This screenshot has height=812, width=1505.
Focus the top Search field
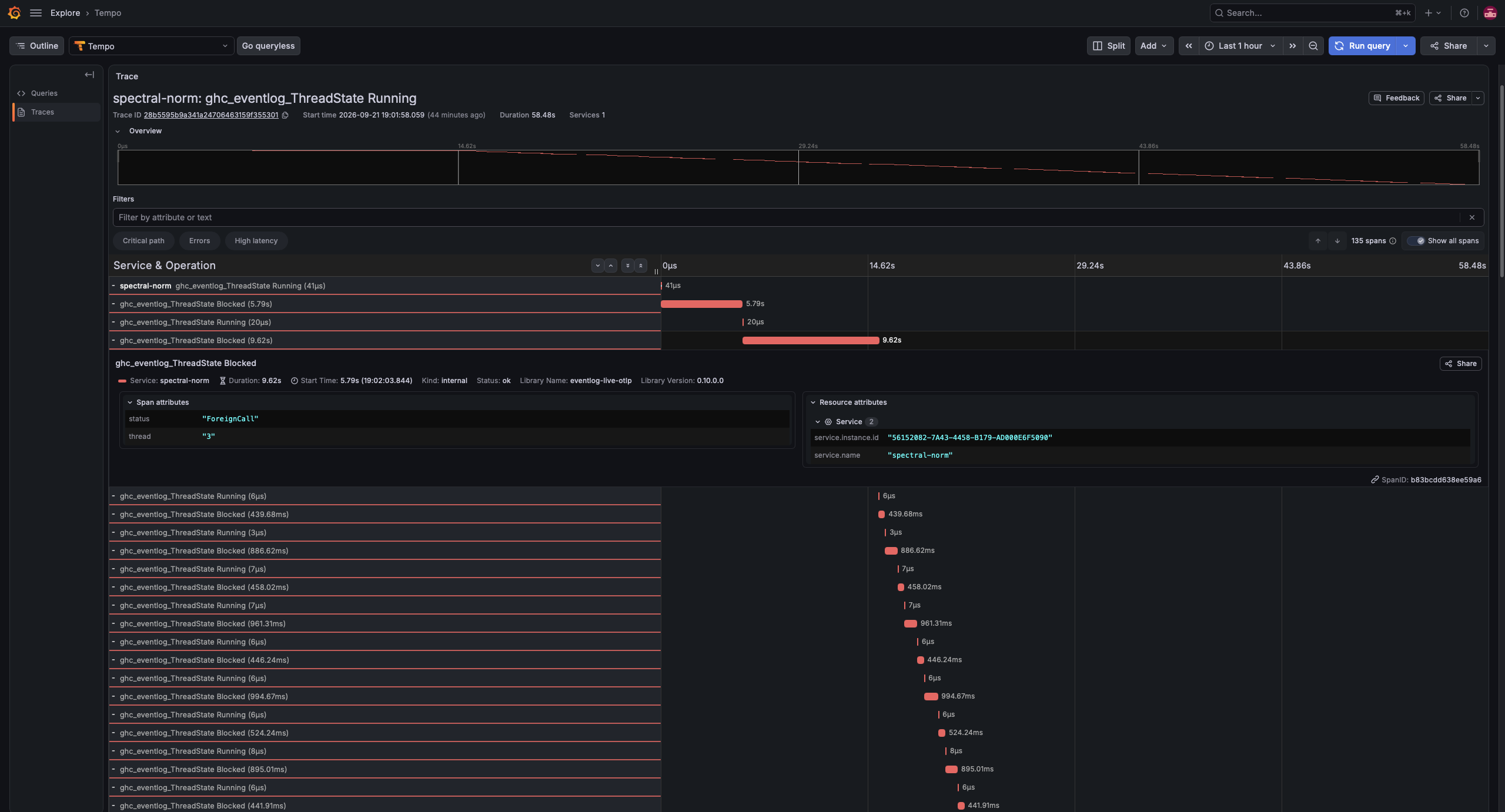pos(1312,13)
